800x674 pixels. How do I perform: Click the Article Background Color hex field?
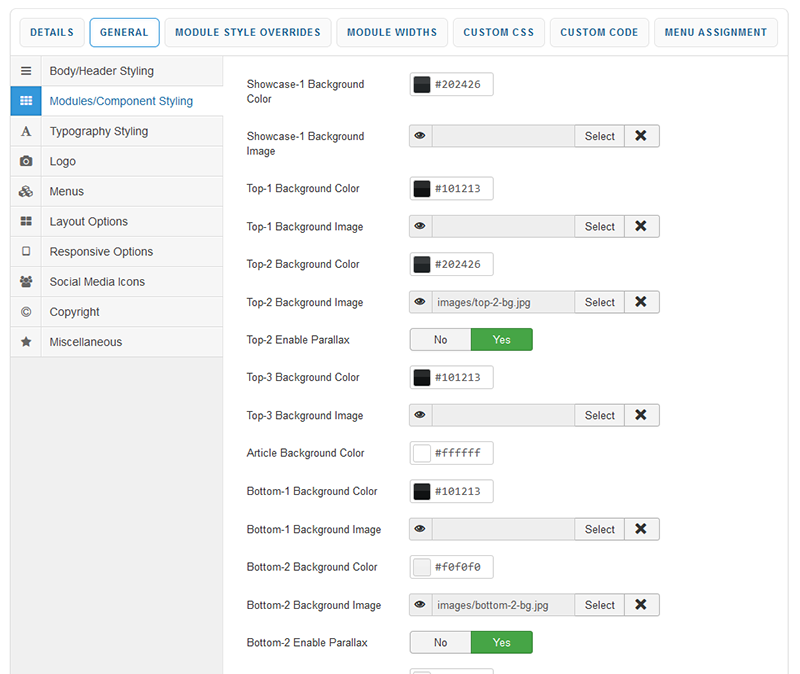click(x=460, y=453)
